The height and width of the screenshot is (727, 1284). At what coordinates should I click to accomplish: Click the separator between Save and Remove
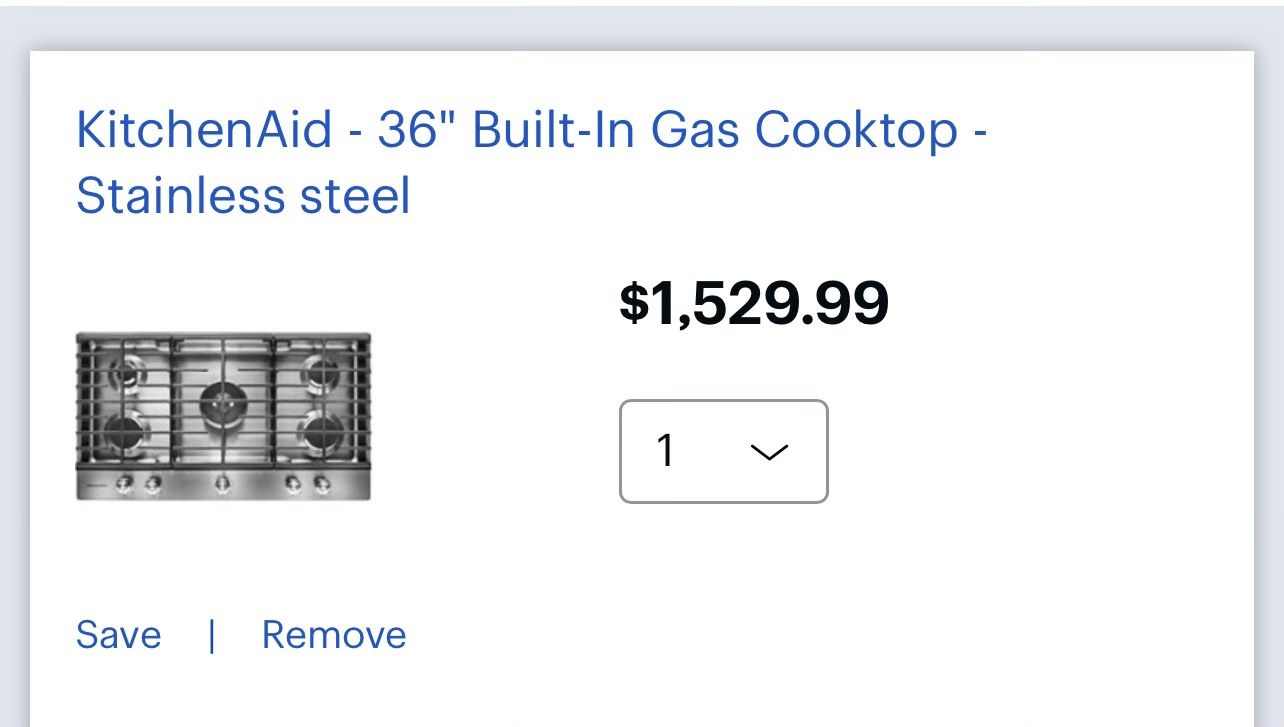click(x=212, y=634)
